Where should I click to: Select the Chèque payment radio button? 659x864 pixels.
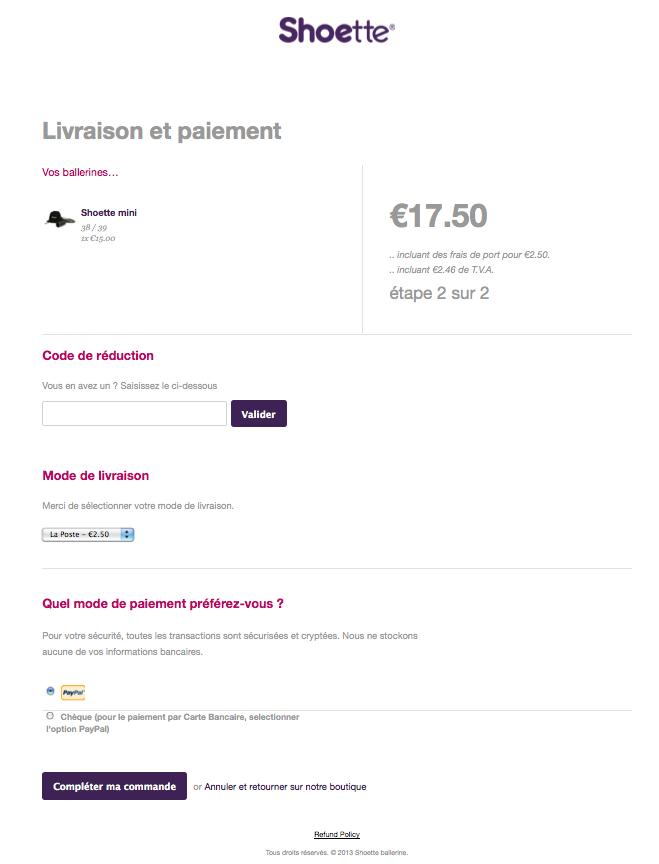(x=50, y=716)
